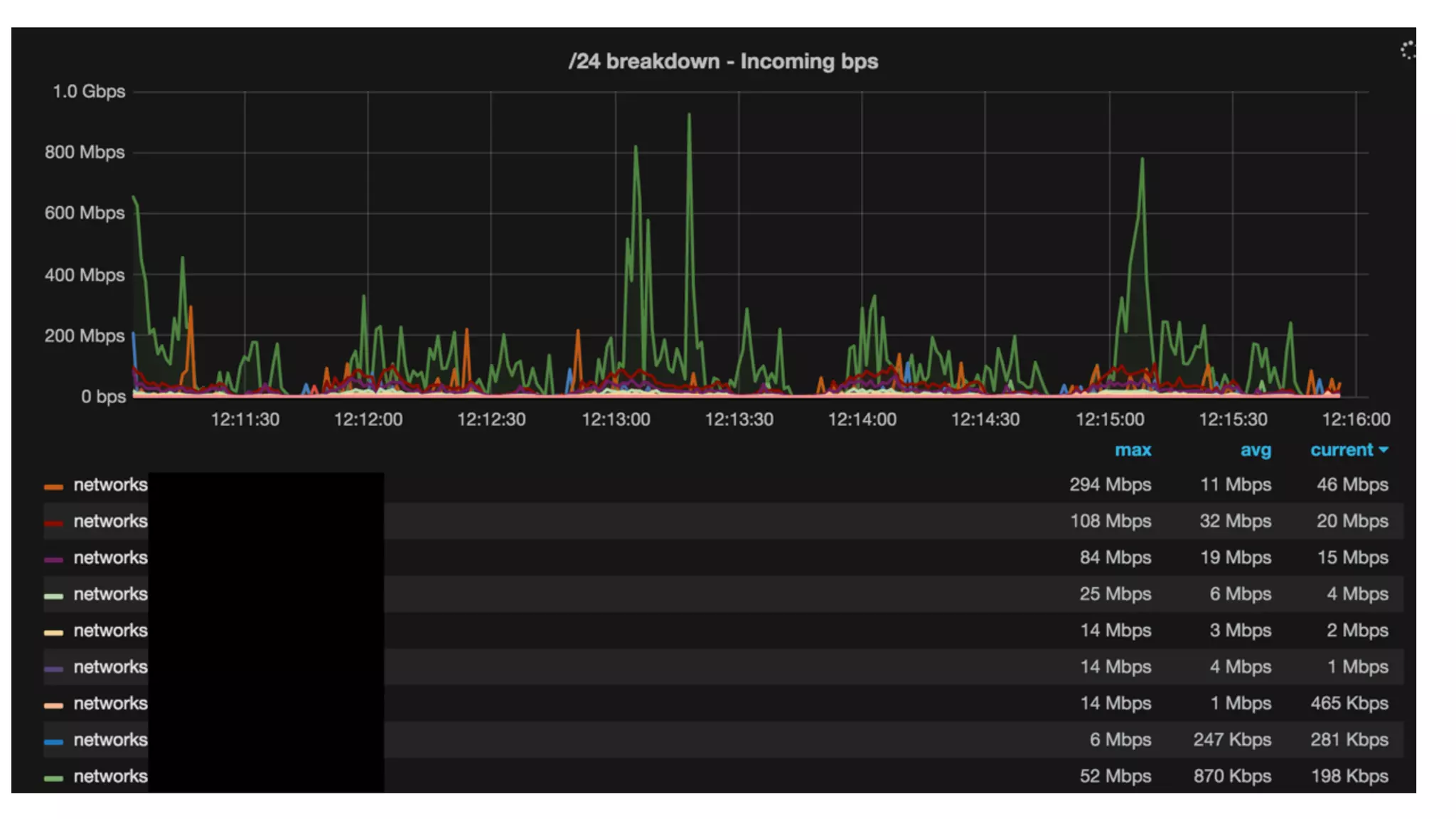Toggle networks series with 46 Mbps current
1456x819 pixels.
[x=110, y=485]
